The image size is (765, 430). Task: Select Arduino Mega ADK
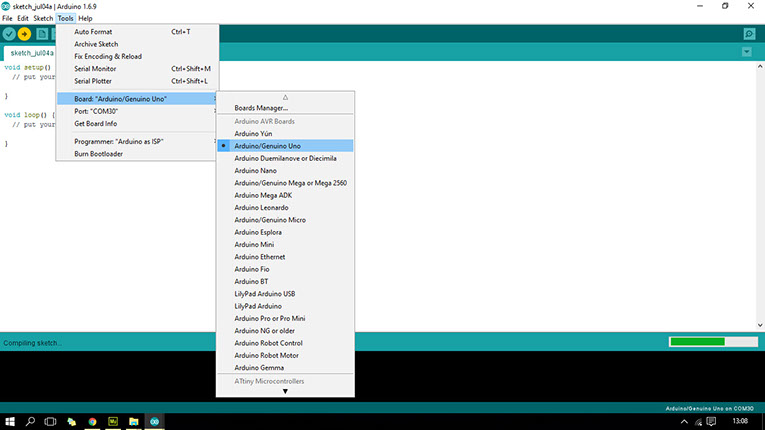tap(285, 195)
